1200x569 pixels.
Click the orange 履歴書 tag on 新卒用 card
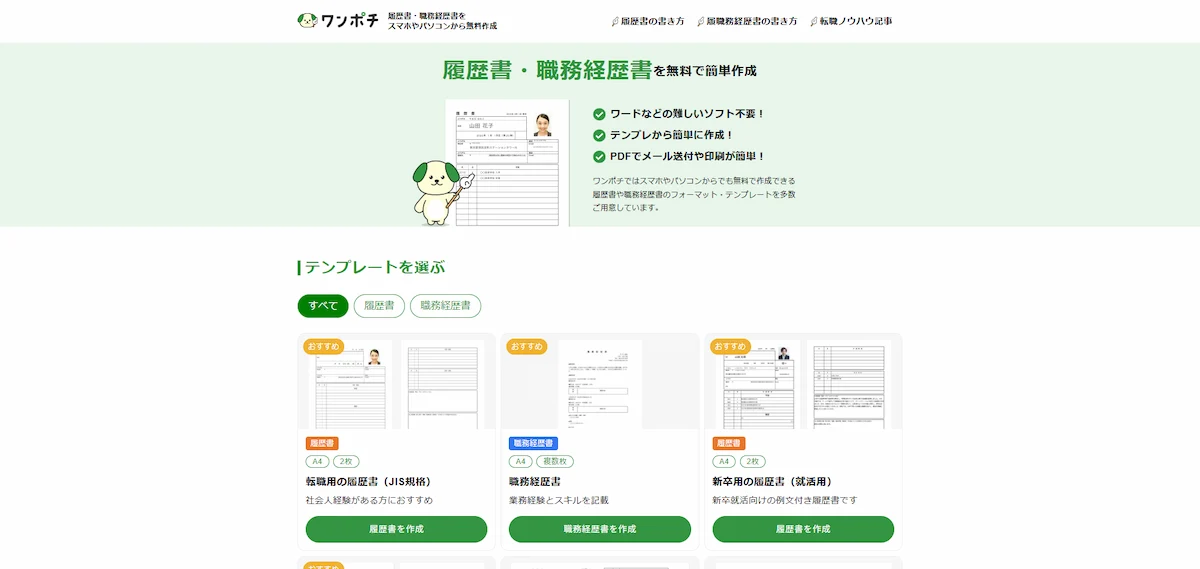tap(729, 443)
